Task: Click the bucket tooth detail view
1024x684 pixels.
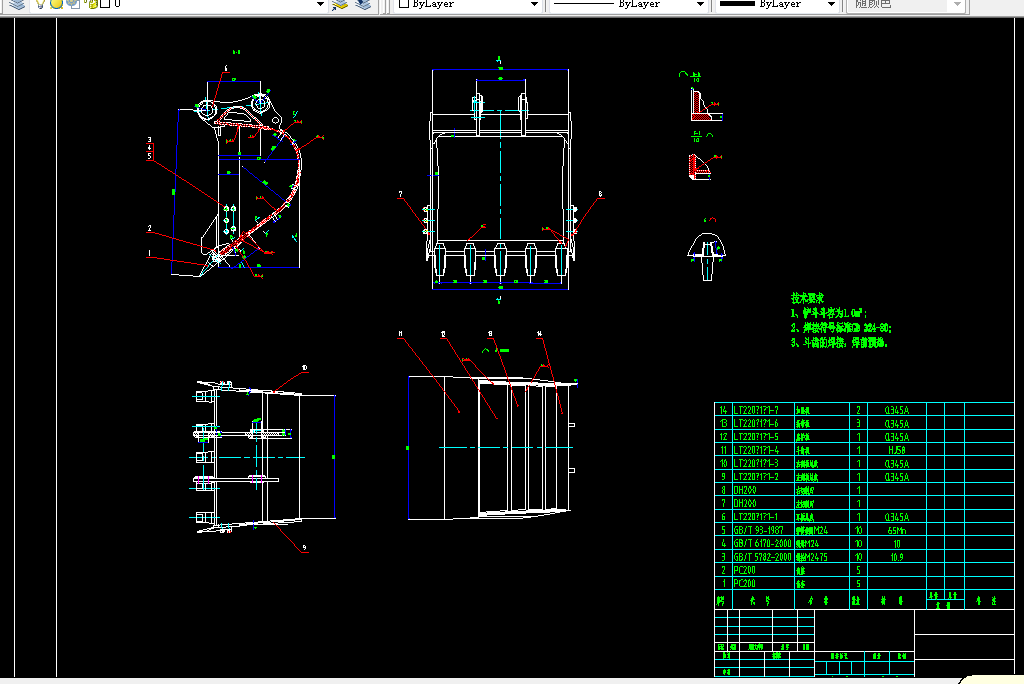Action: pyautogui.click(x=707, y=256)
